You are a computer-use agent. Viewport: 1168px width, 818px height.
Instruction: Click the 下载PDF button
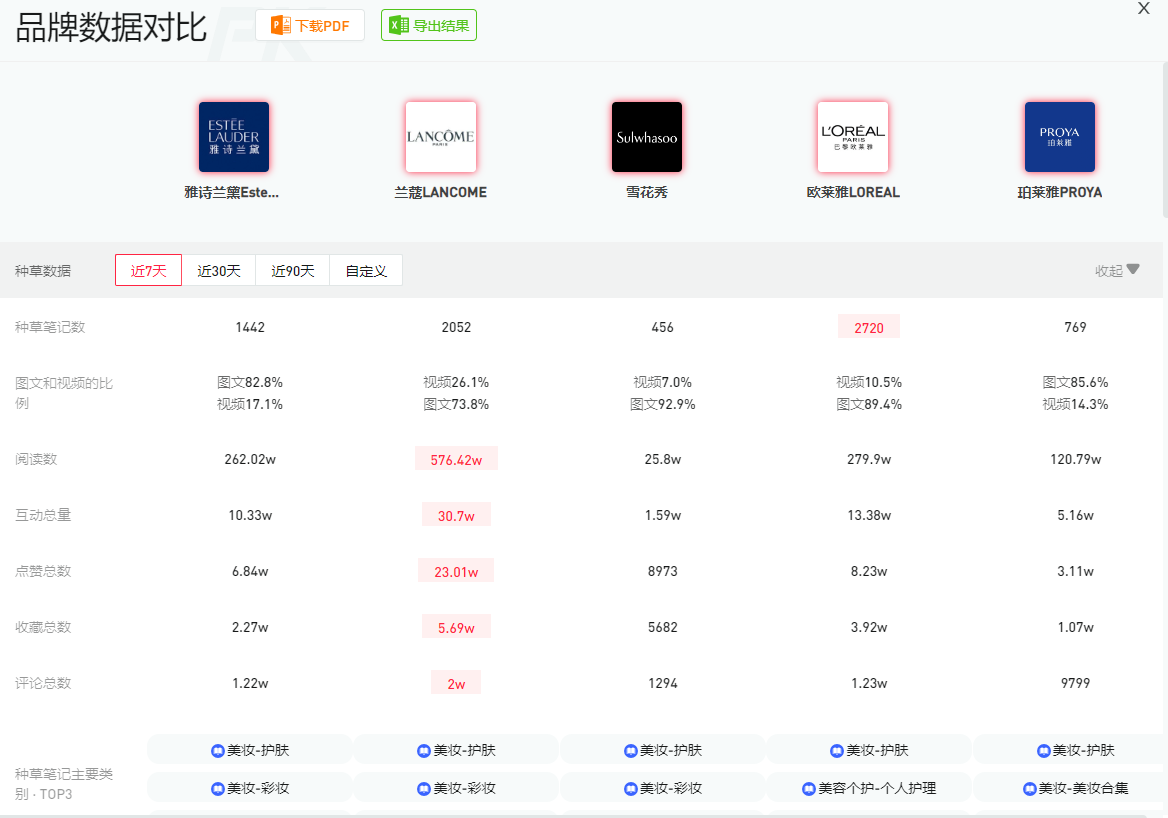310,25
